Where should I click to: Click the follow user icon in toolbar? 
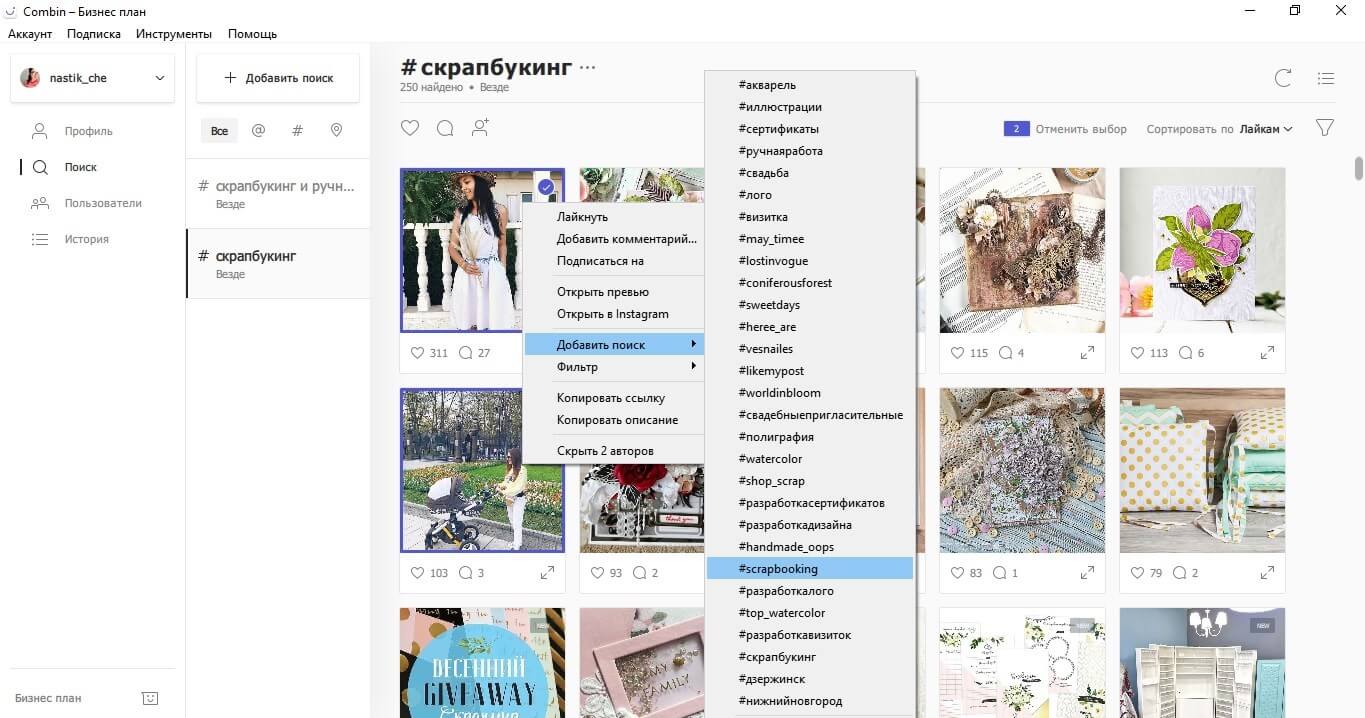click(x=481, y=128)
